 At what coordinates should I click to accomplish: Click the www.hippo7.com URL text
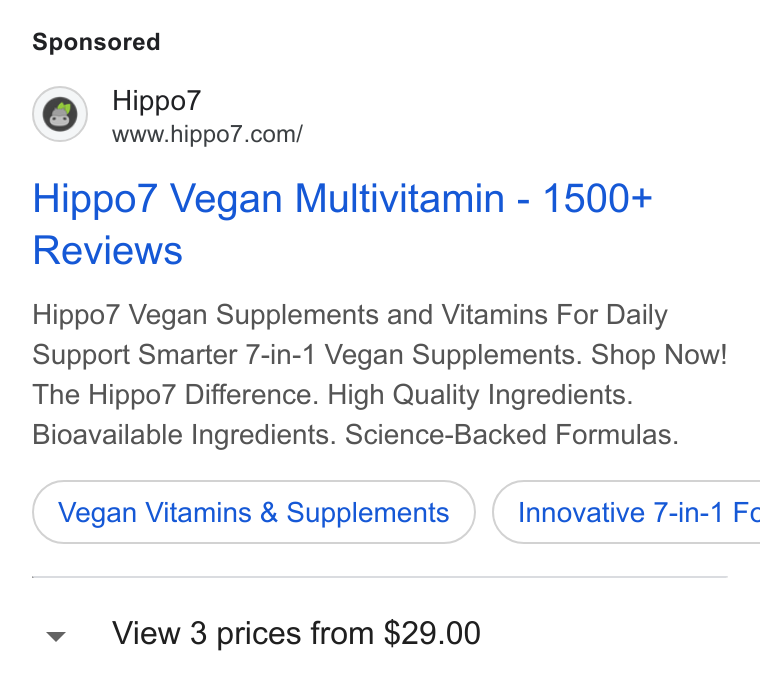207,134
